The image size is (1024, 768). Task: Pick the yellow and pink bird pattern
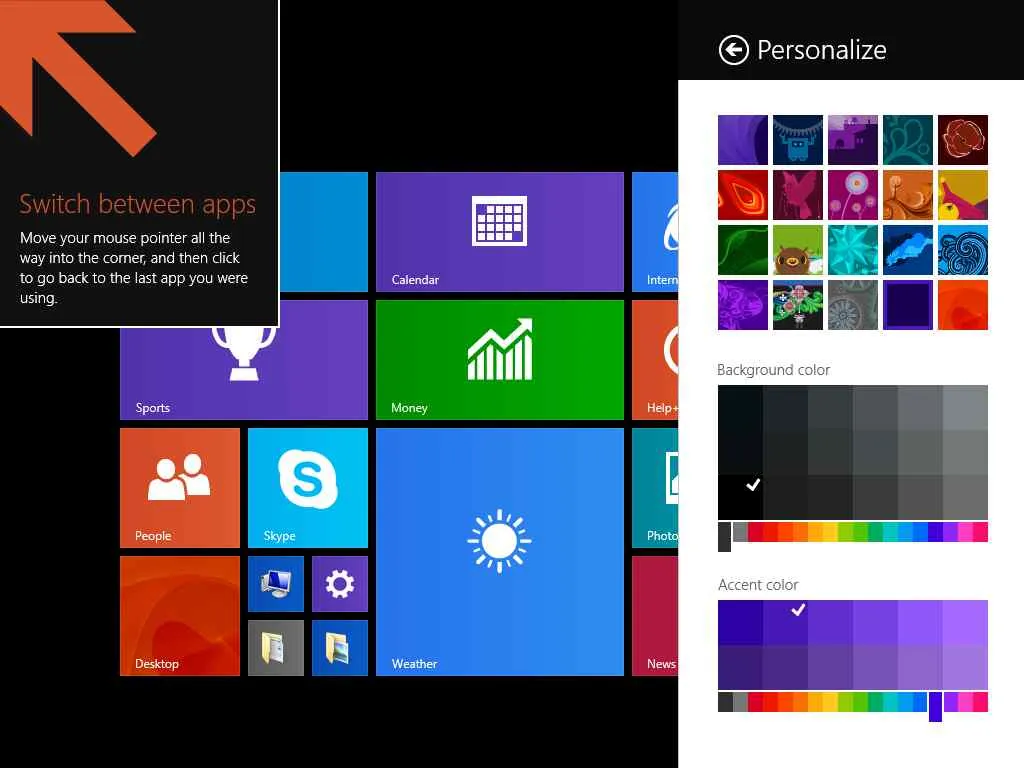963,195
